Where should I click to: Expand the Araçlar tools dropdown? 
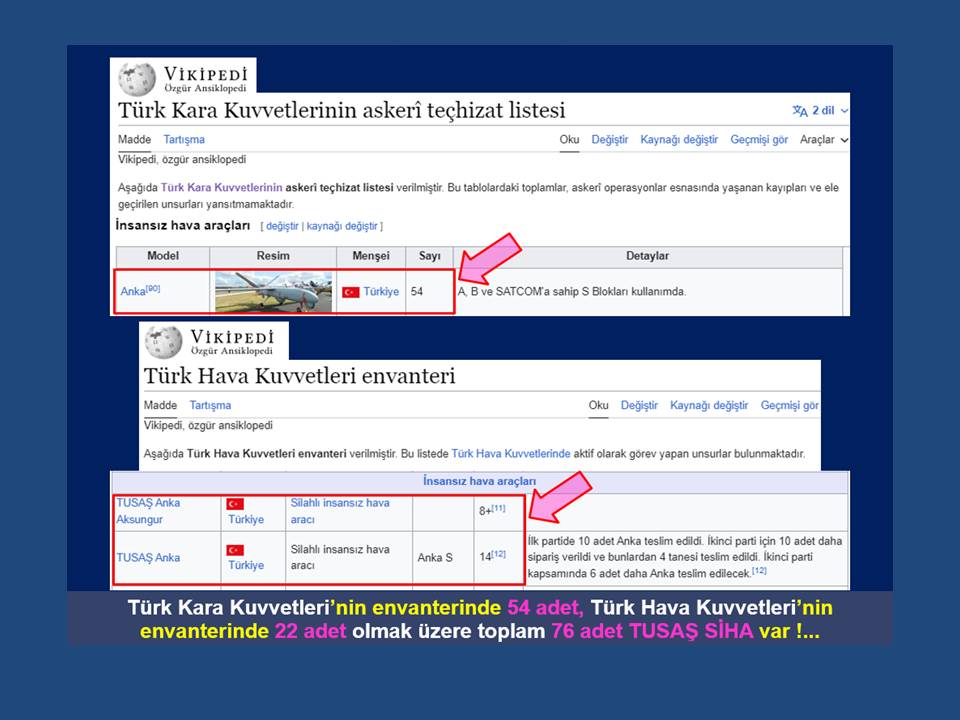pyautogui.click(x=823, y=140)
